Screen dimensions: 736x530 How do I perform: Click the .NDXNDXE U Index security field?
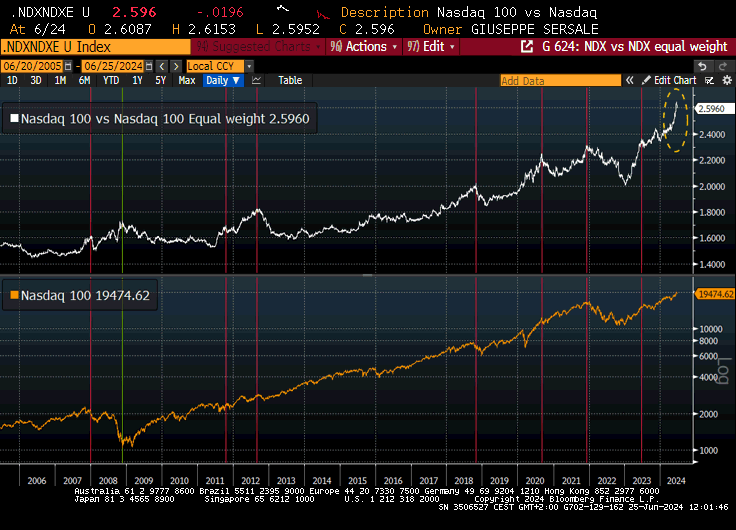pos(96,47)
